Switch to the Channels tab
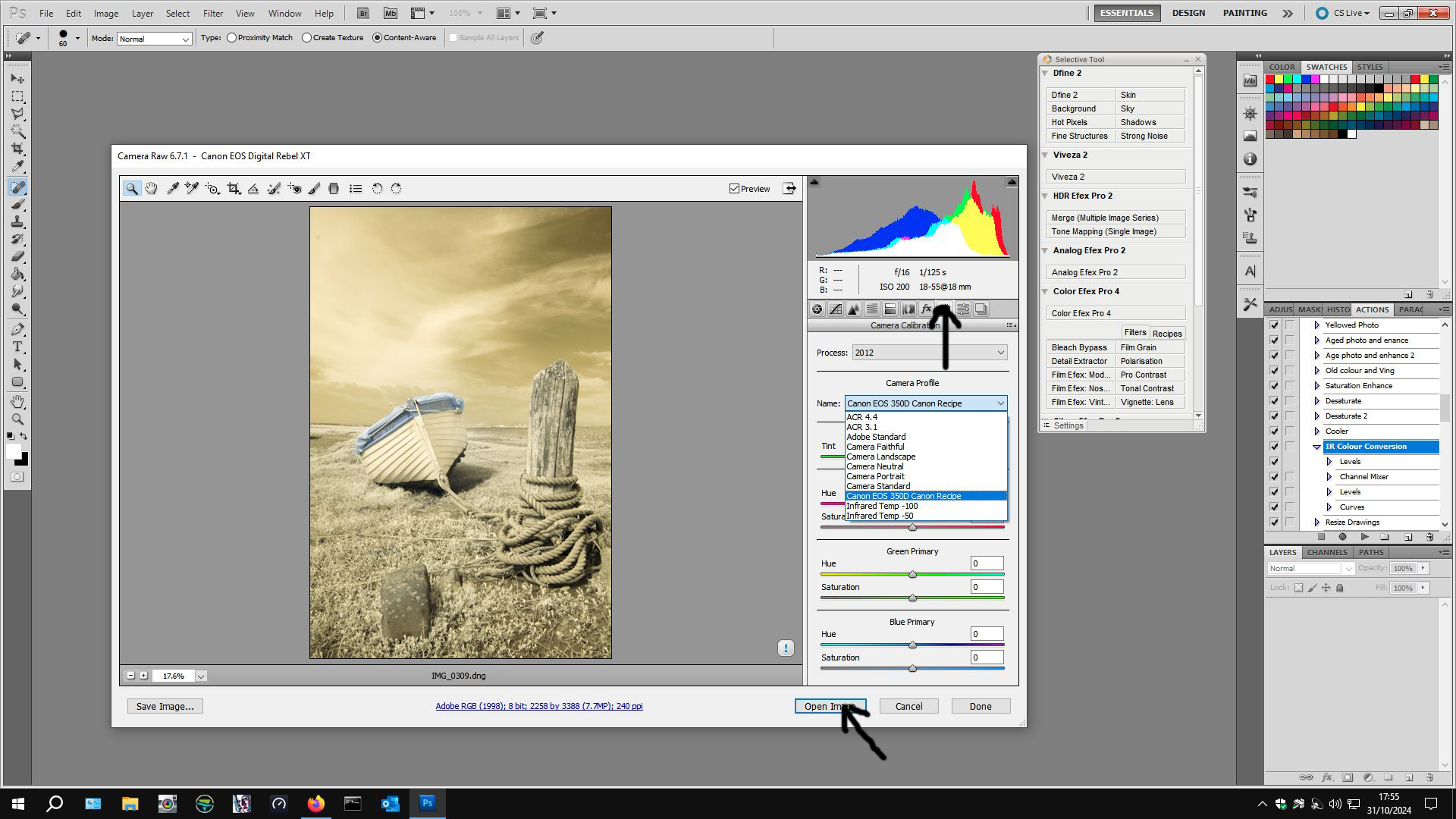 pos(1326,552)
